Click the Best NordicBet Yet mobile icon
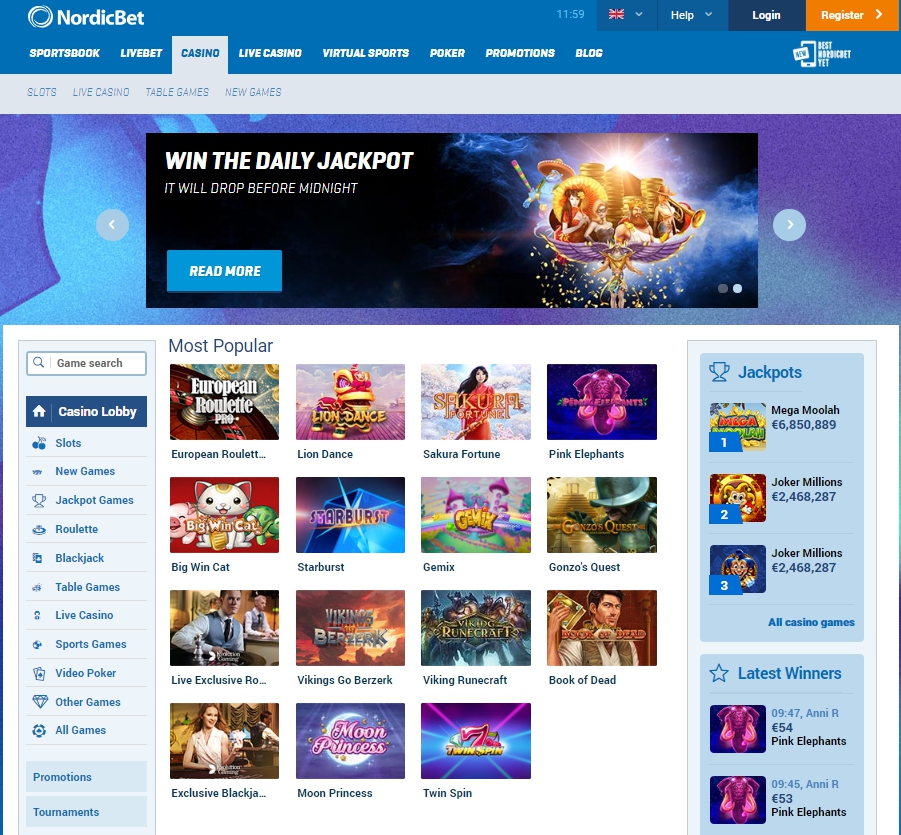 (822, 53)
